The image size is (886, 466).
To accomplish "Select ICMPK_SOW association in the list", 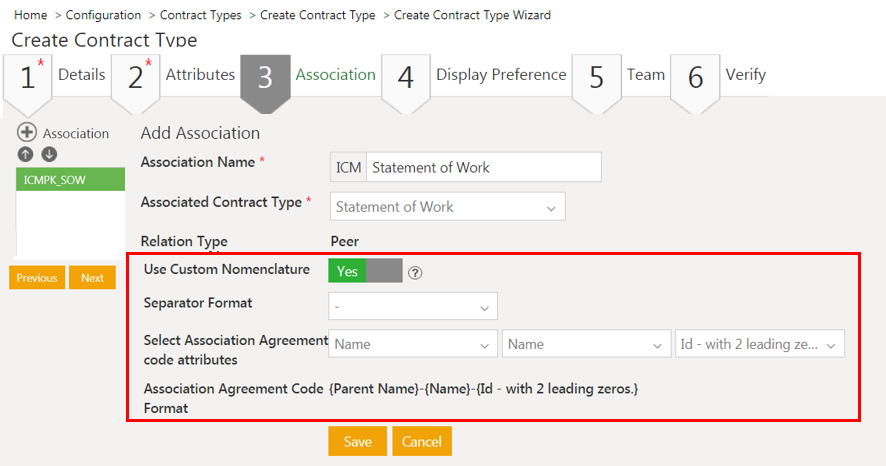I will click(x=70, y=179).
